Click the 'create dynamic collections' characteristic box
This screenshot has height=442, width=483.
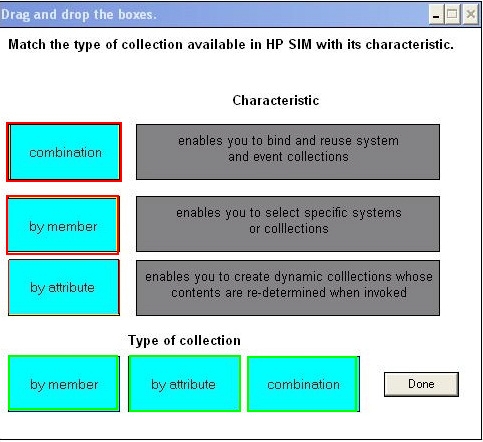288,288
